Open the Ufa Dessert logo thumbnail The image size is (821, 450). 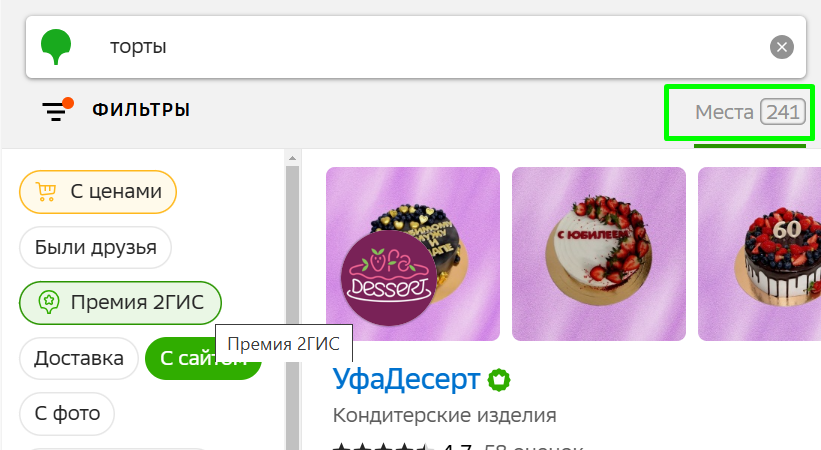389,278
